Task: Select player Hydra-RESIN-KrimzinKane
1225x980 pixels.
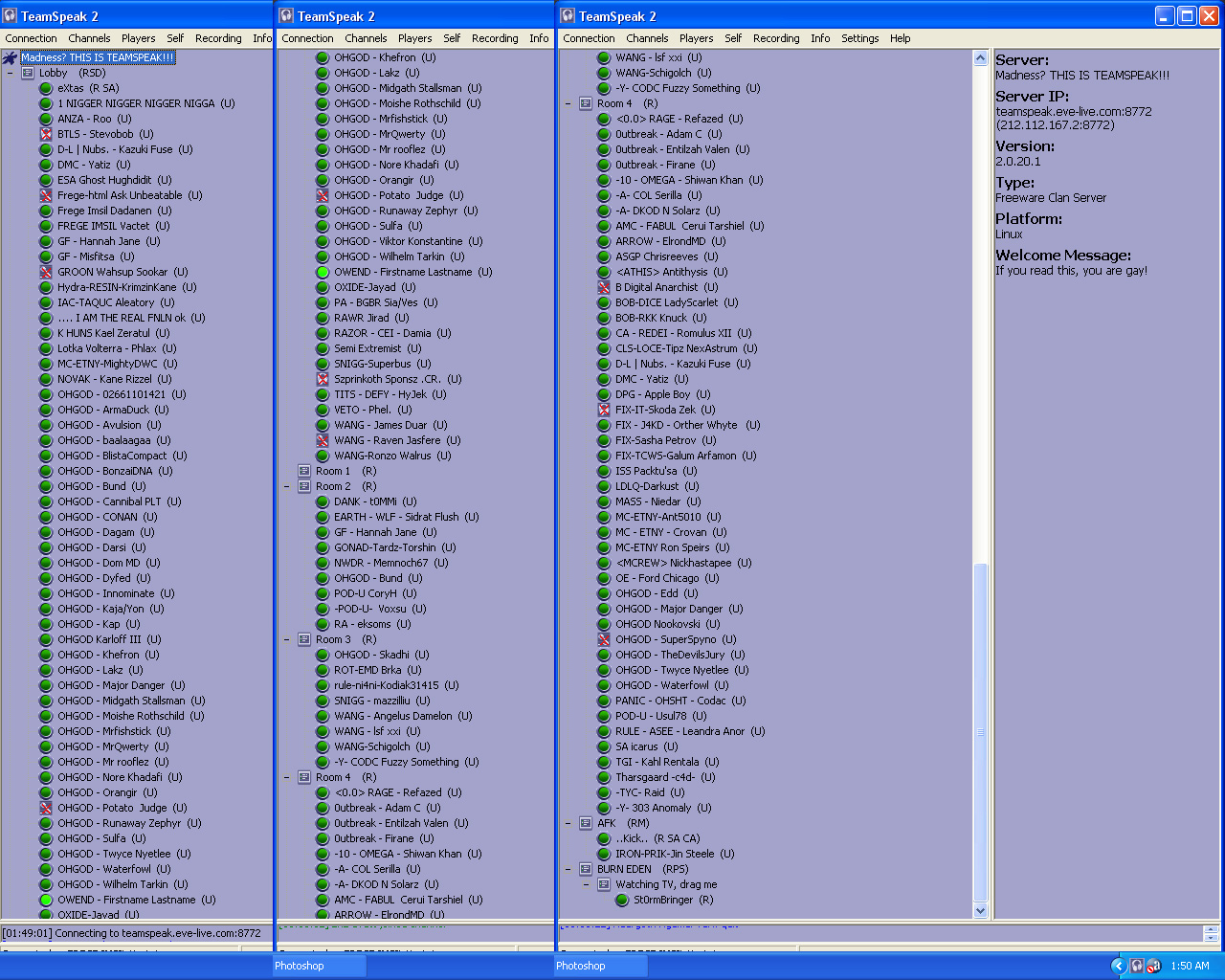Action: click(x=126, y=287)
